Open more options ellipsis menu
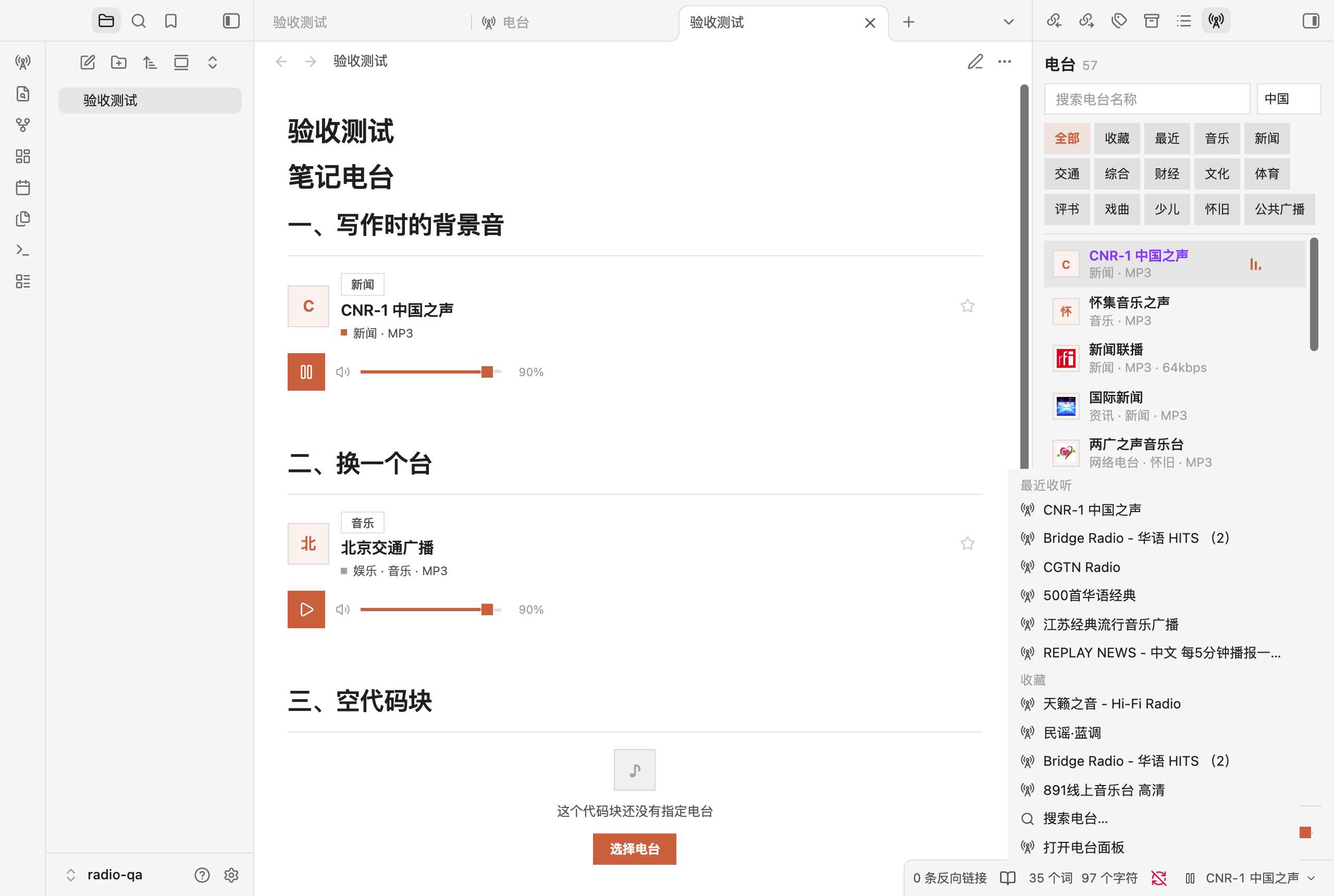This screenshot has height=896, width=1334. point(1004,61)
